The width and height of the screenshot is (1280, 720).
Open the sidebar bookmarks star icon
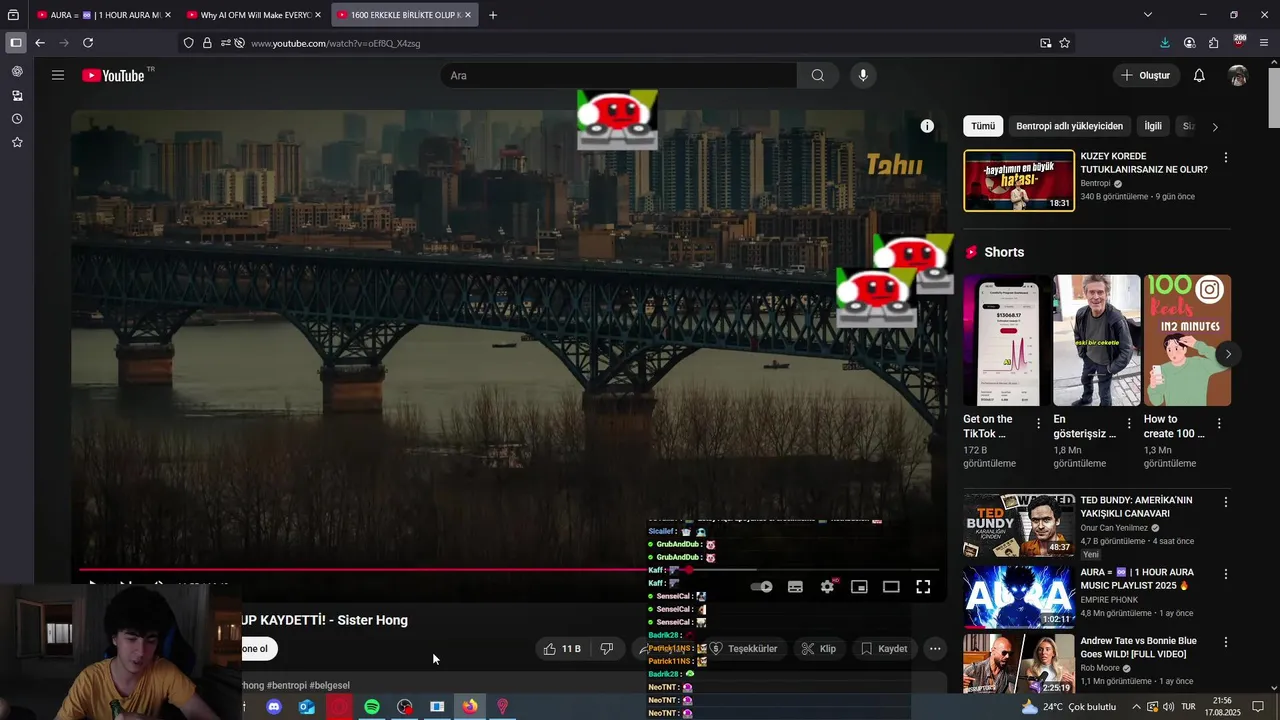coord(17,143)
